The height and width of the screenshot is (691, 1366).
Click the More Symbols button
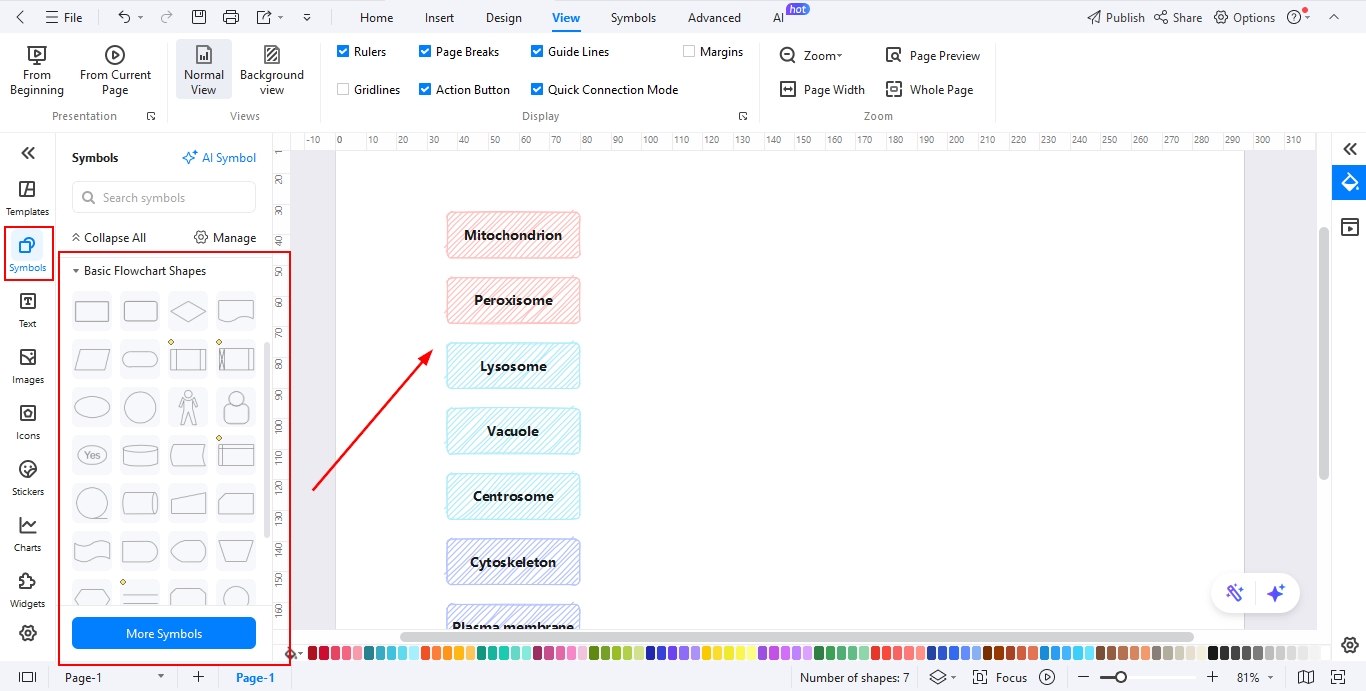[164, 633]
